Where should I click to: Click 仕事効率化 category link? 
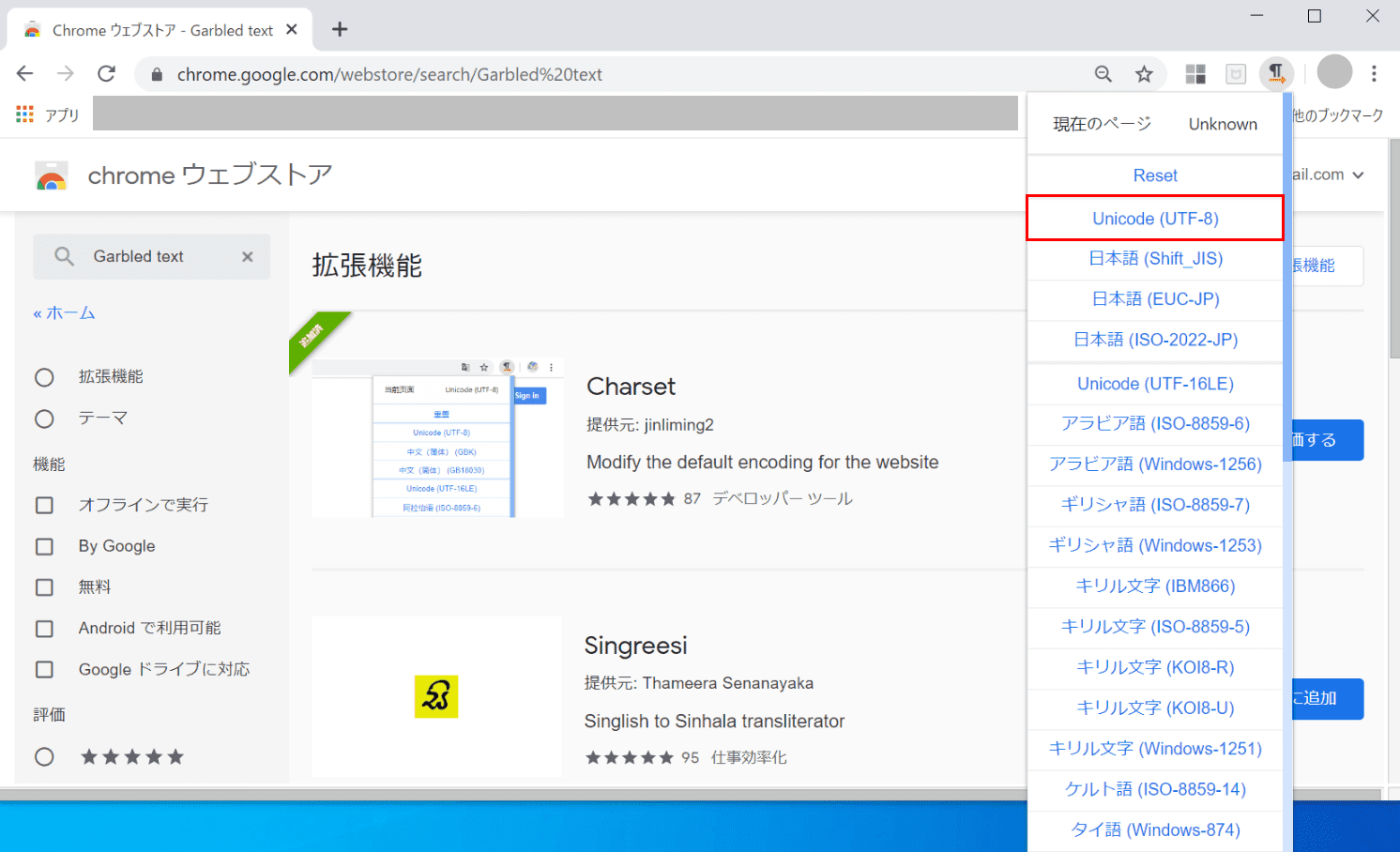(749, 757)
